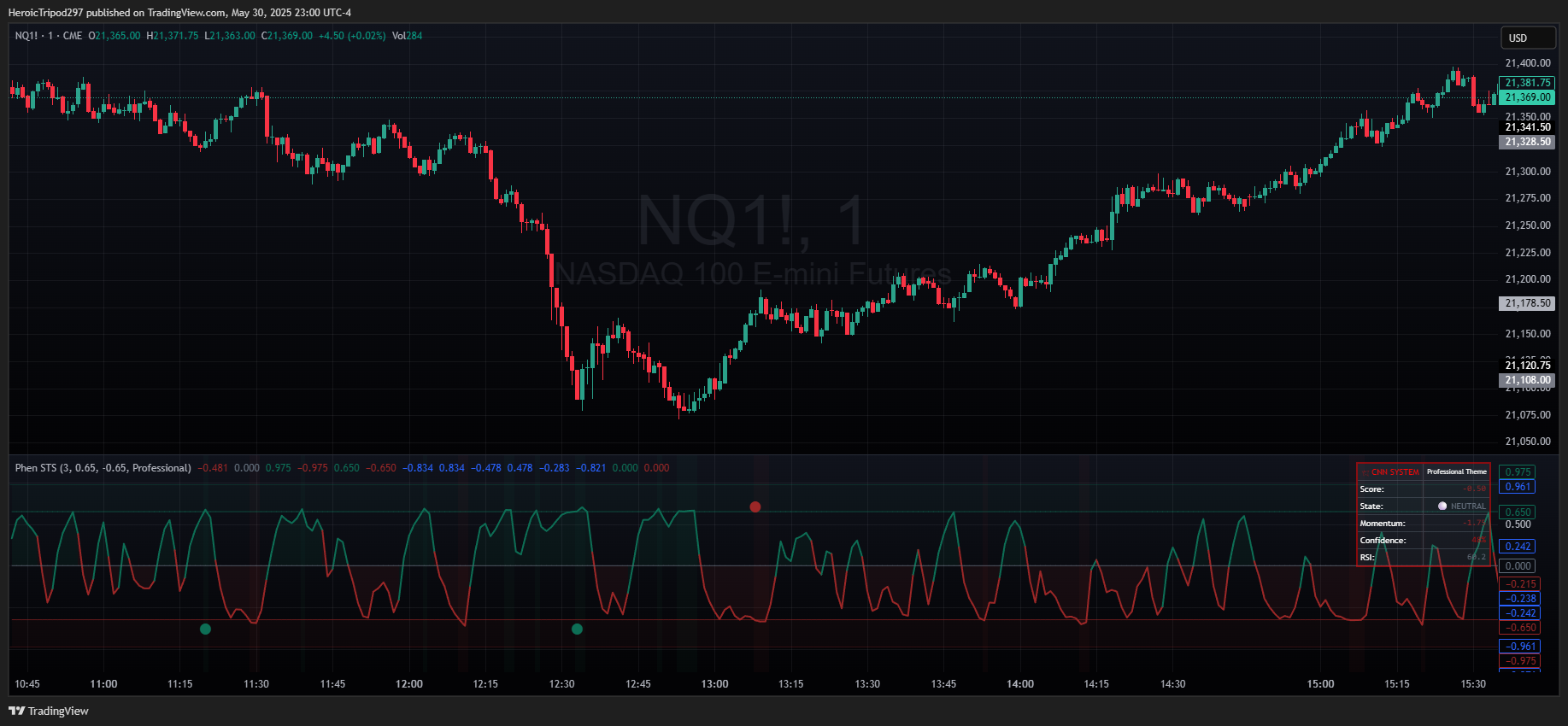
Task: Click the 15:30 time axis label
Action: 1473,684
